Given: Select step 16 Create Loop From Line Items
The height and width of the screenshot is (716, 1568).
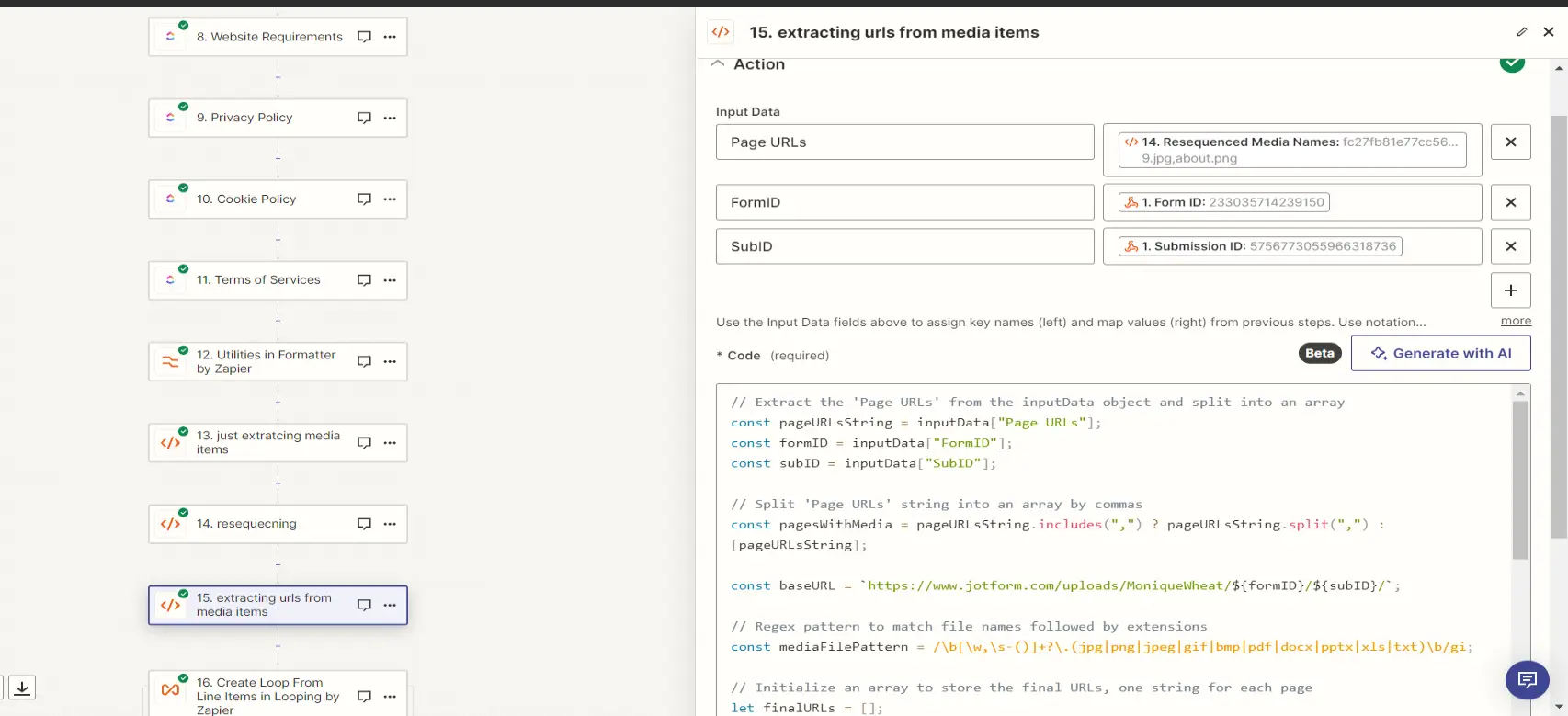Looking at the screenshot, I should [278, 693].
